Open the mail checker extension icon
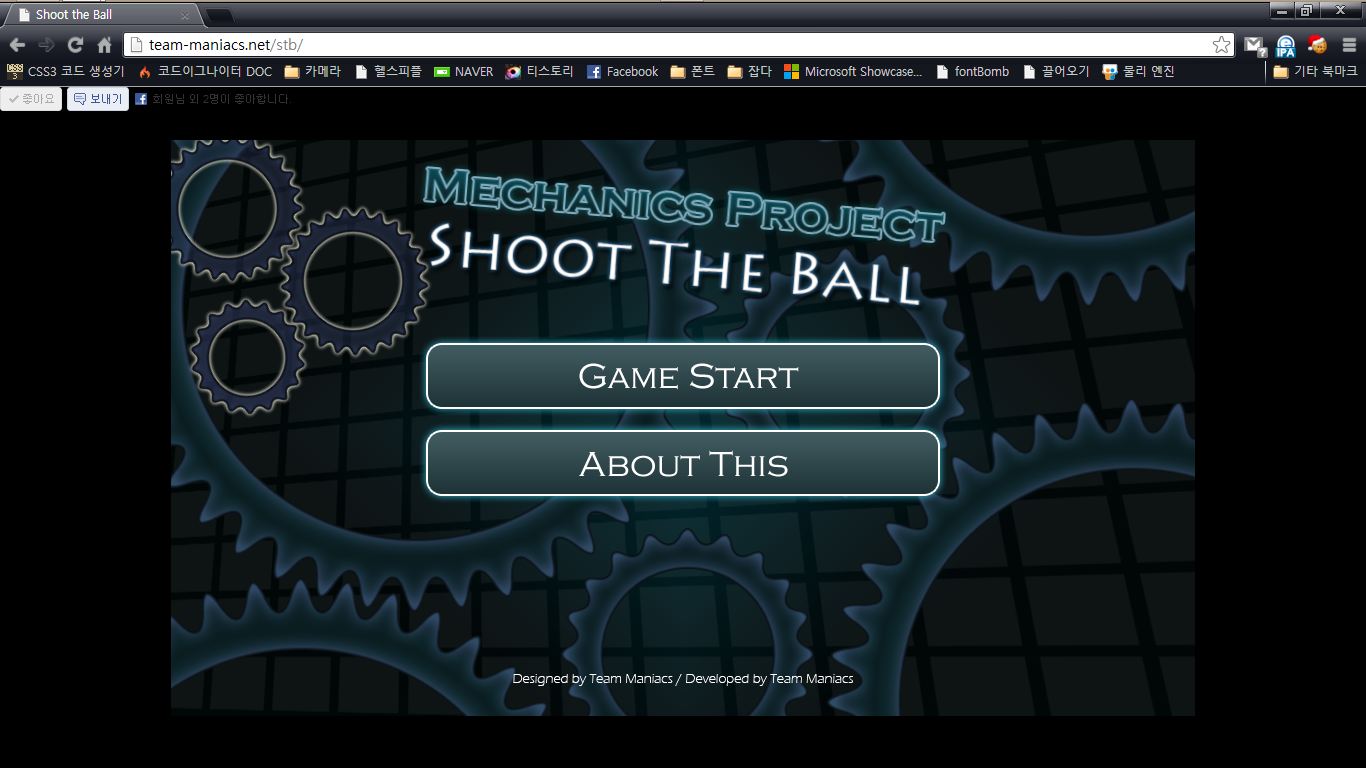This screenshot has width=1366, height=768. tap(1254, 45)
